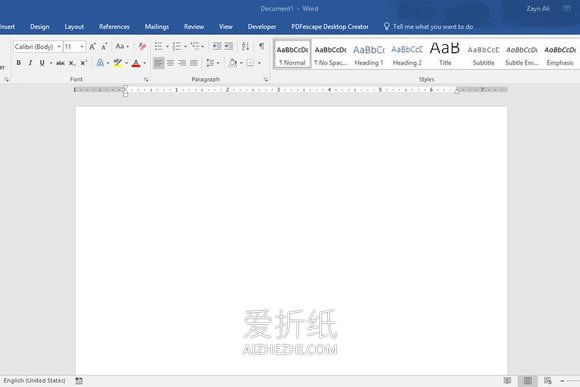The height and width of the screenshot is (387, 580).
Task: Open Change Case Aa dropdown
Action: [x=122, y=46]
